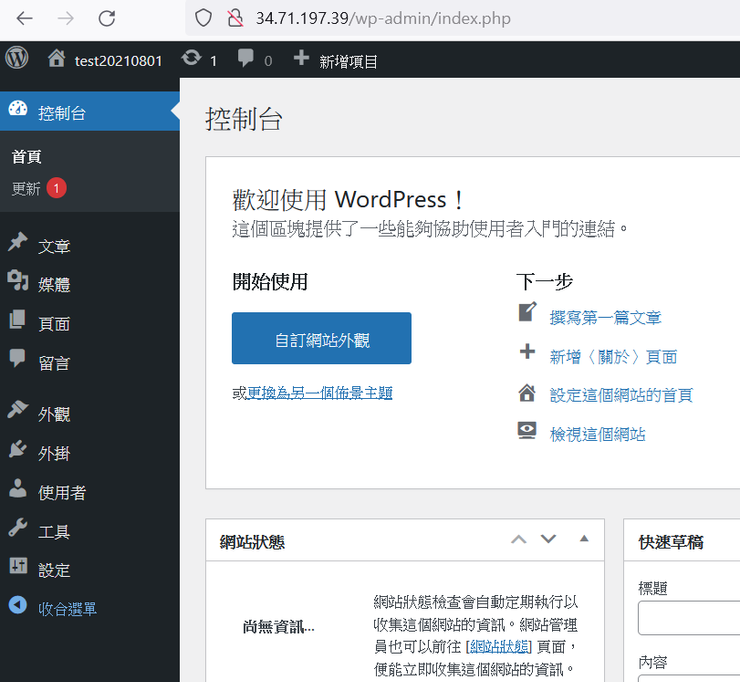Move the 網站狀態 panel down

point(548,539)
